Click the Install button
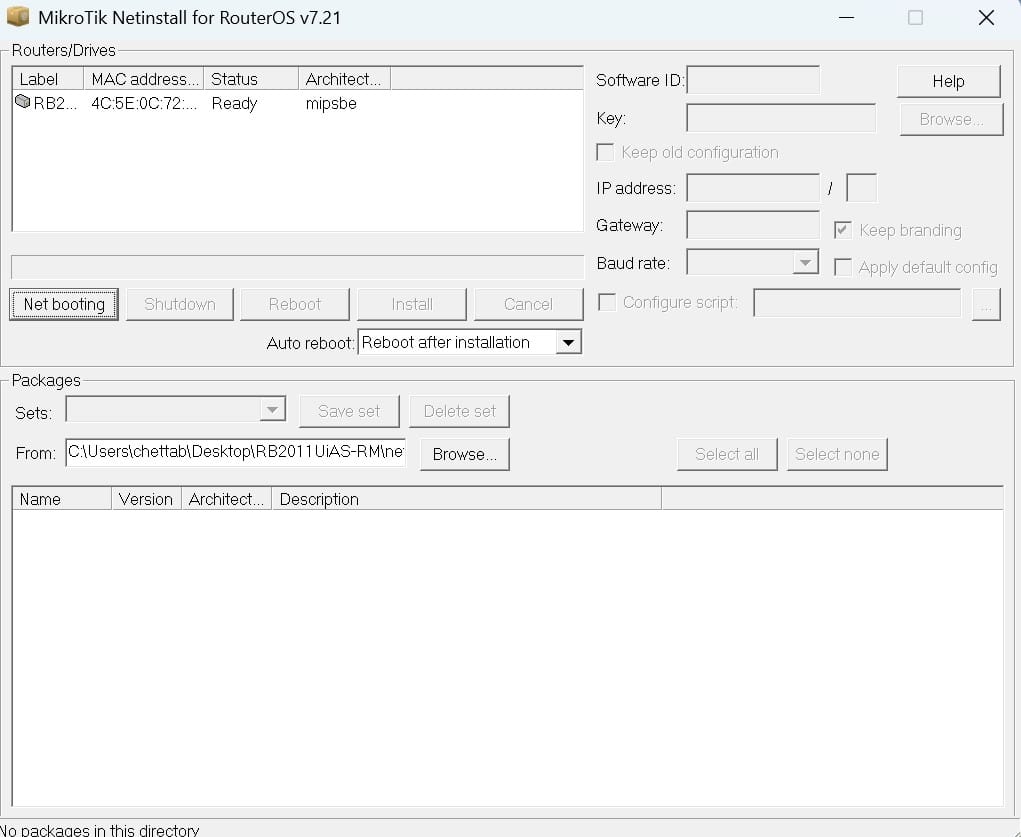Screen dimensions: 1021x837 (x=412, y=304)
